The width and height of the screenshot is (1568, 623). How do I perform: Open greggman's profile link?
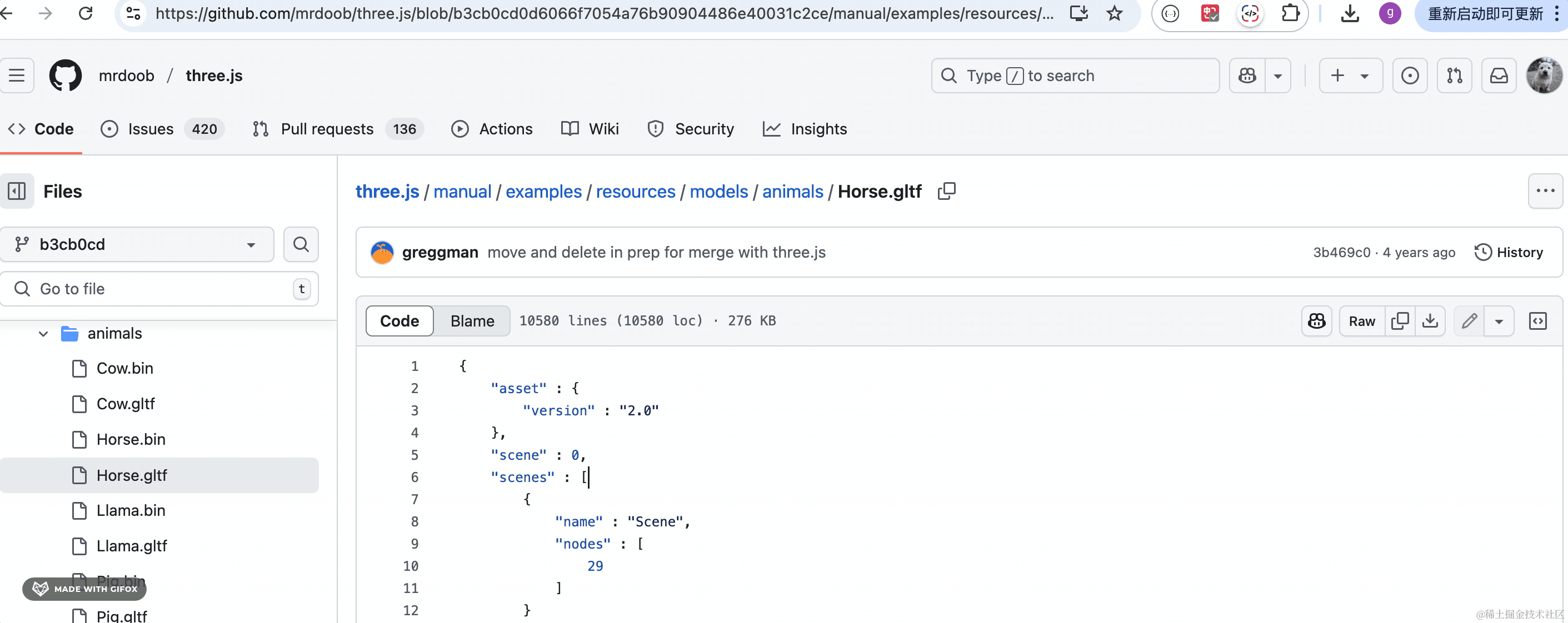(x=440, y=252)
